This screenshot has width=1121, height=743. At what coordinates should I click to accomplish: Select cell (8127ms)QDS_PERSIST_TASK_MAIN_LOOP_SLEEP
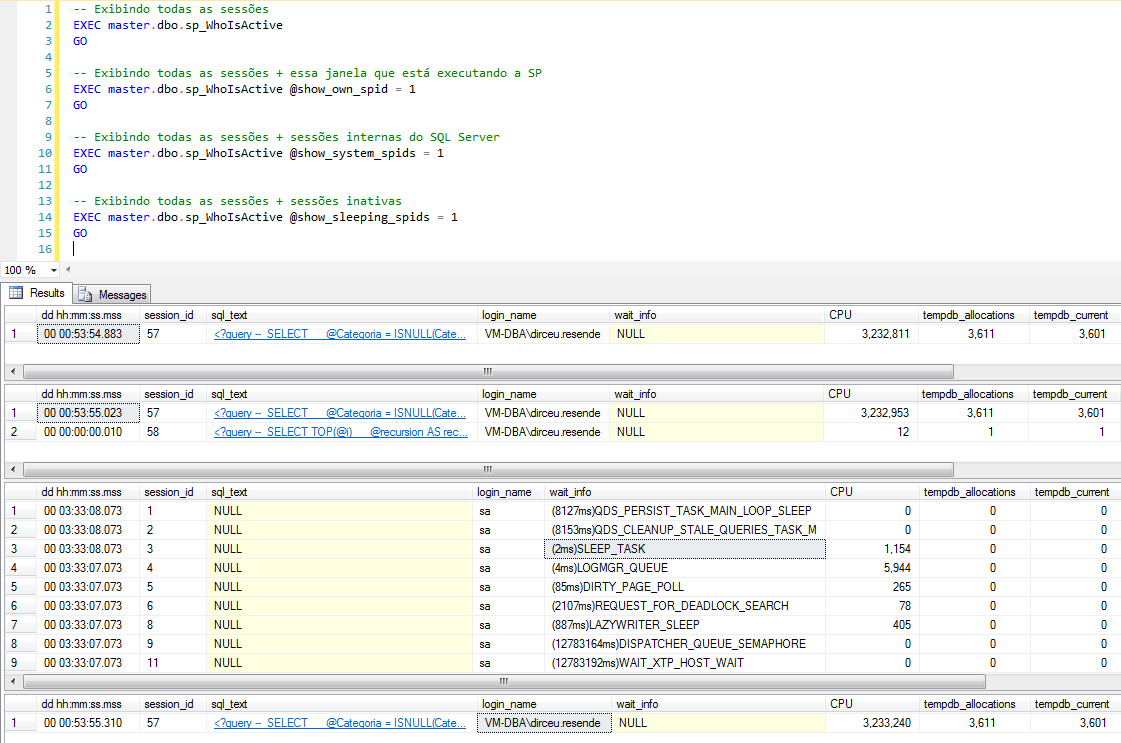685,511
